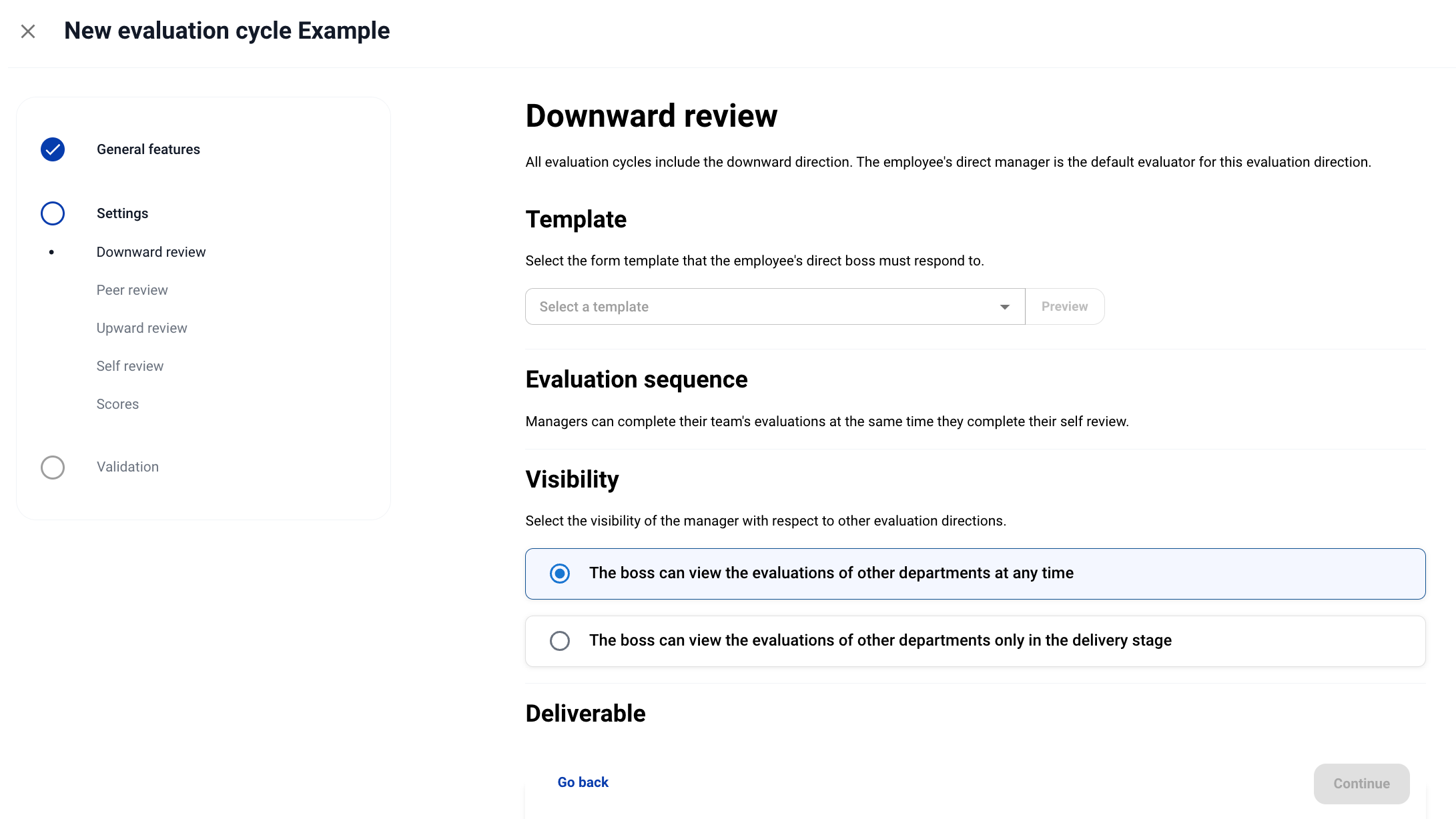Go to Peer review step
Screen dimensions: 1456x819
click(132, 290)
